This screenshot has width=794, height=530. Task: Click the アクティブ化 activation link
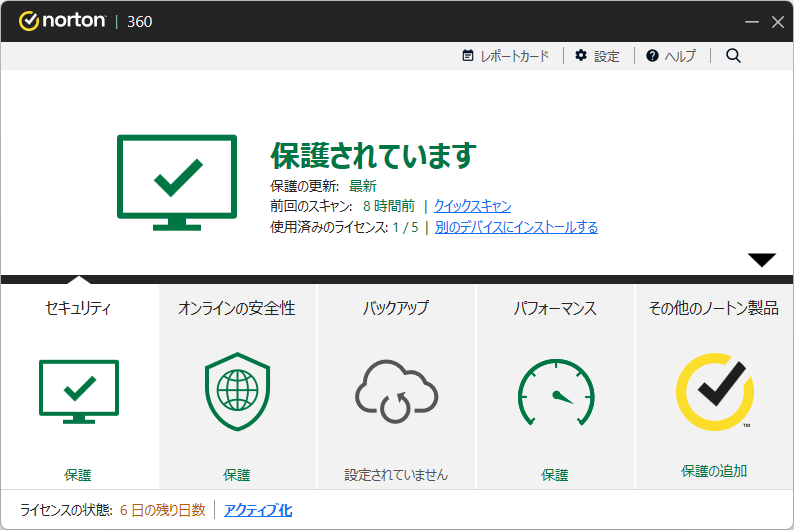coord(258,510)
